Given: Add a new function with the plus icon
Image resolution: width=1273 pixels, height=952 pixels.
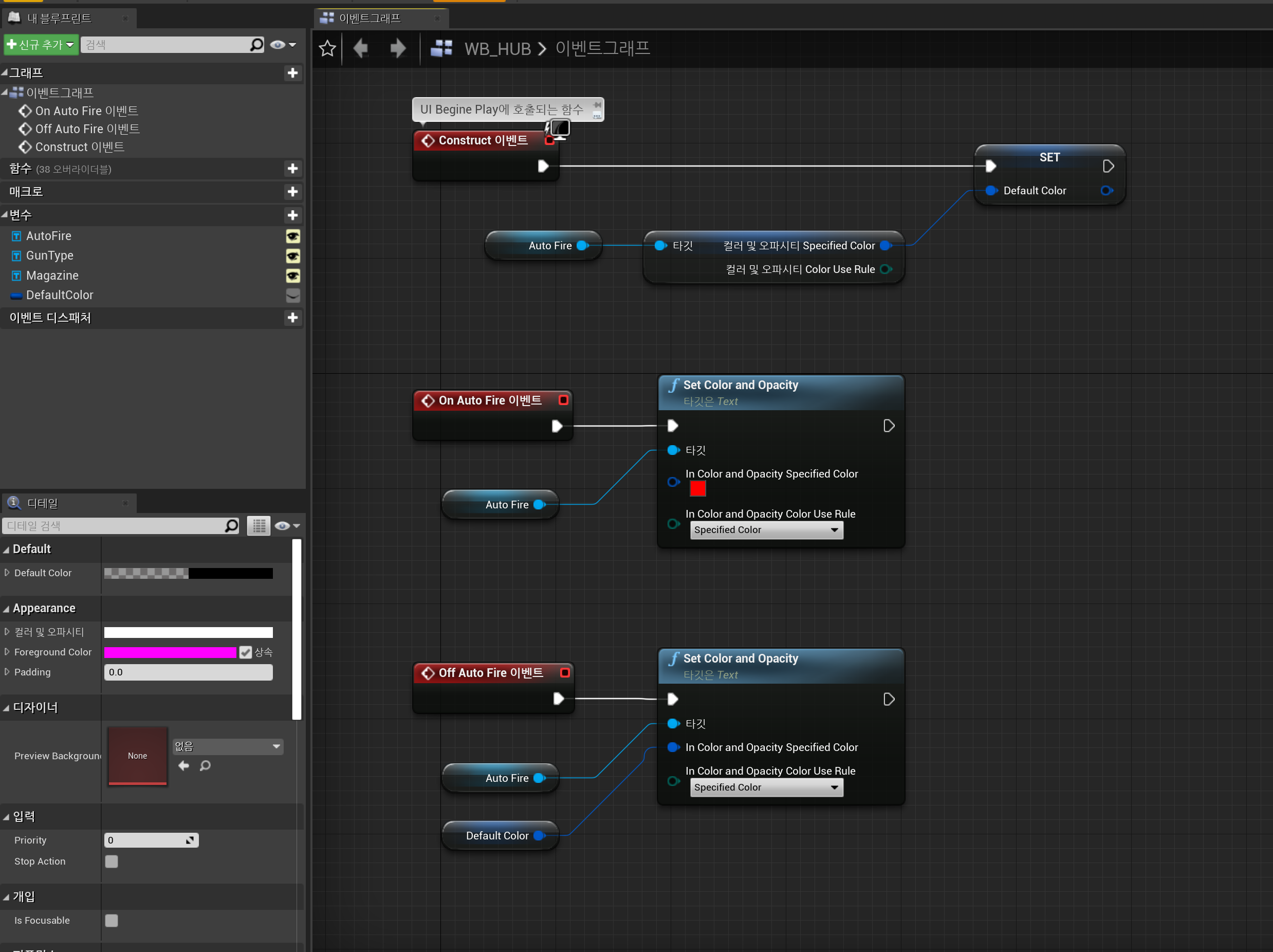Looking at the screenshot, I should point(292,169).
